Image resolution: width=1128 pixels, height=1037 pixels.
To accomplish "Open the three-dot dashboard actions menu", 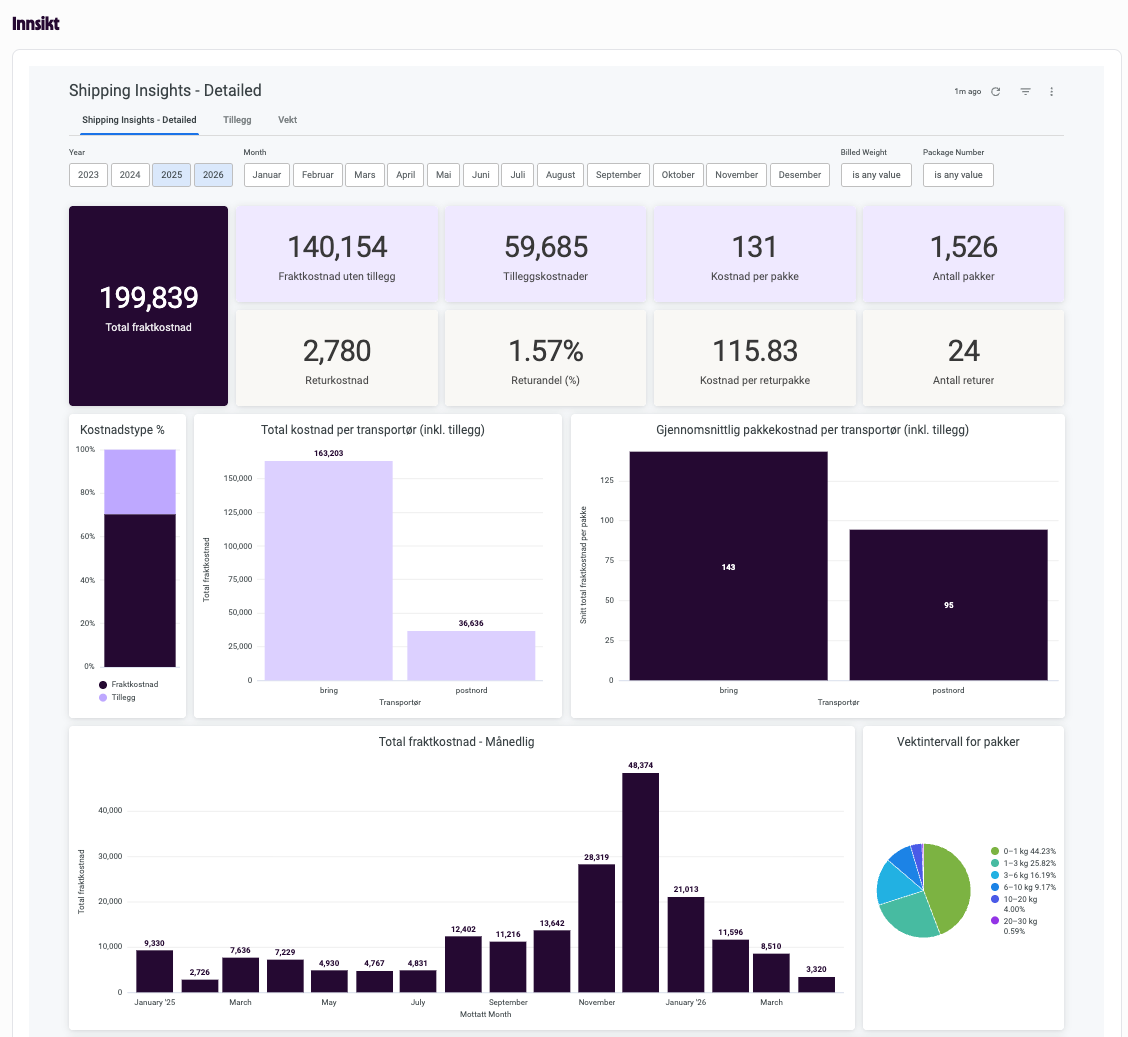I will [x=1051, y=91].
